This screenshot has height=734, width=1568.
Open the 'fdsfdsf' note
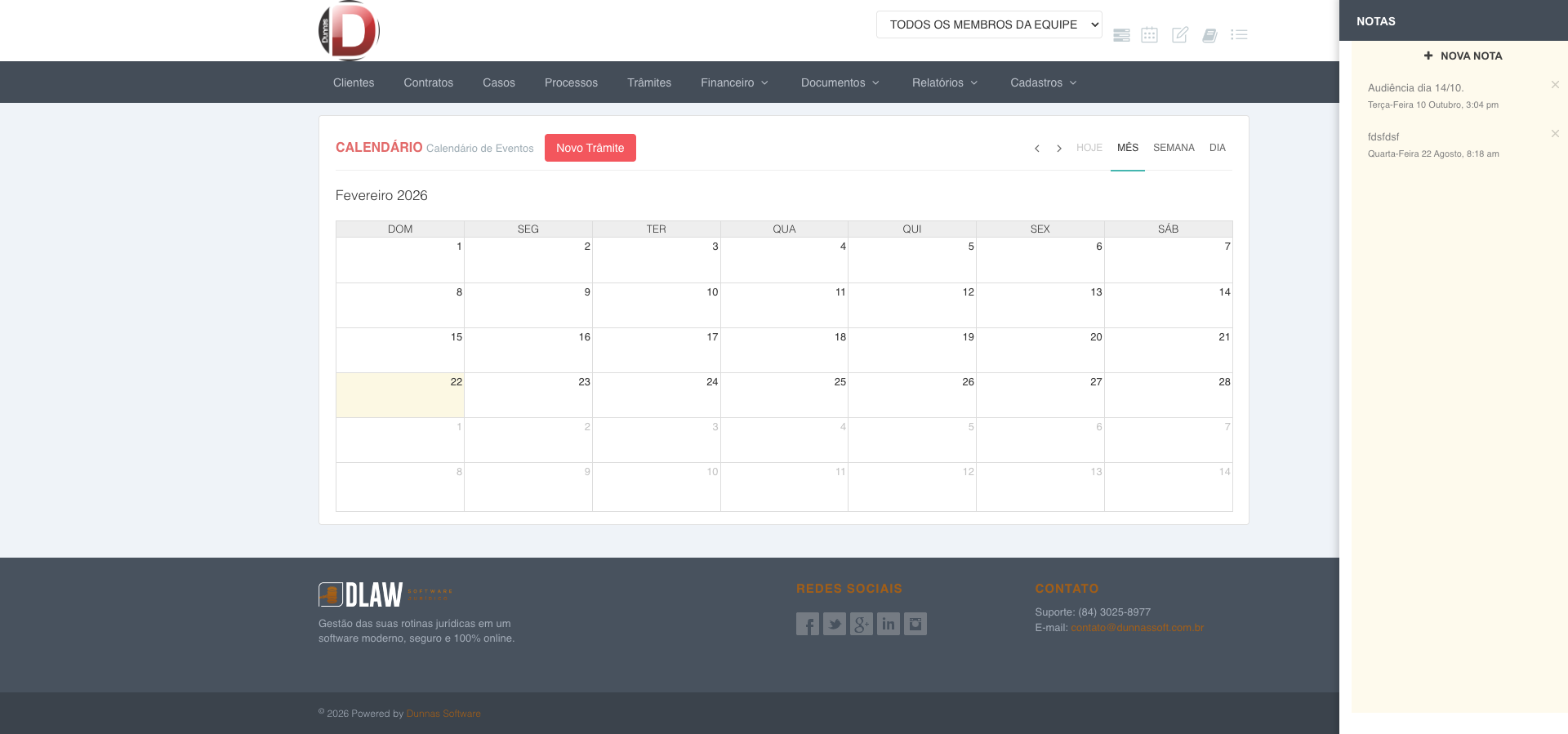pos(1383,137)
